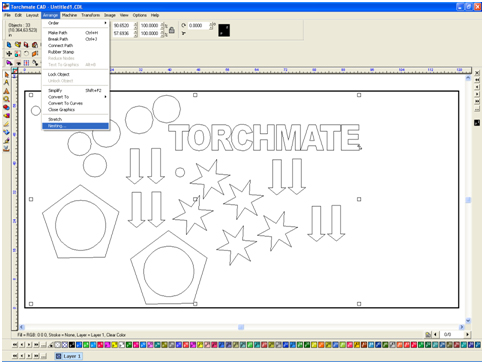Click the ruler origin corner icon

pyautogui.click(x=15, y=70)
